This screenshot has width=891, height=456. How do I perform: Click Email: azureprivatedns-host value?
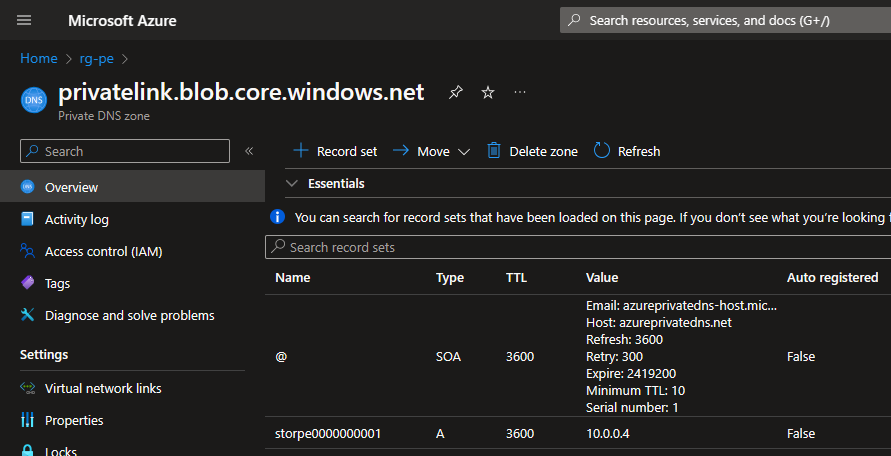(681, 305)
